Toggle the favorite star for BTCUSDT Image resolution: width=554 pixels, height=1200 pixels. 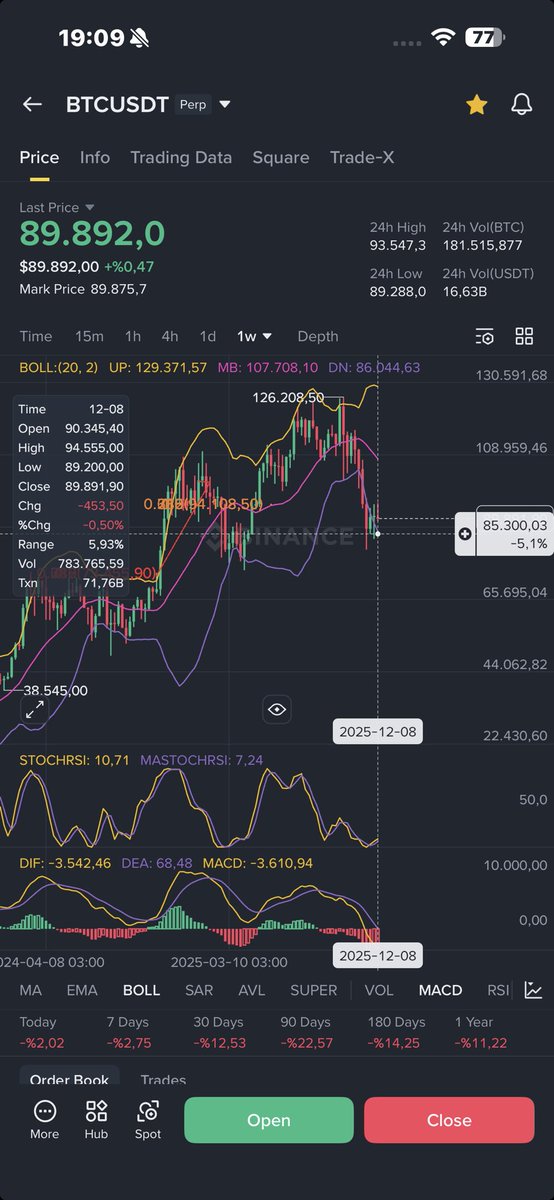click(x=477, y=104)
